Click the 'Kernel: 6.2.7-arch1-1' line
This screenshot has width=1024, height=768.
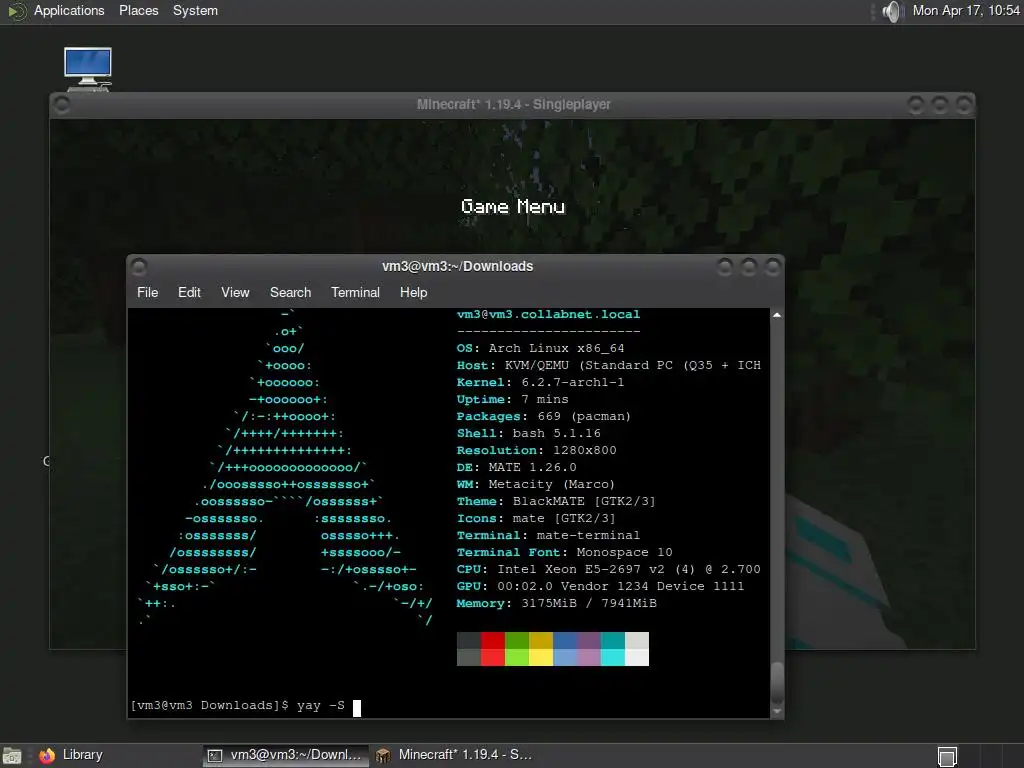pos(540,383)
